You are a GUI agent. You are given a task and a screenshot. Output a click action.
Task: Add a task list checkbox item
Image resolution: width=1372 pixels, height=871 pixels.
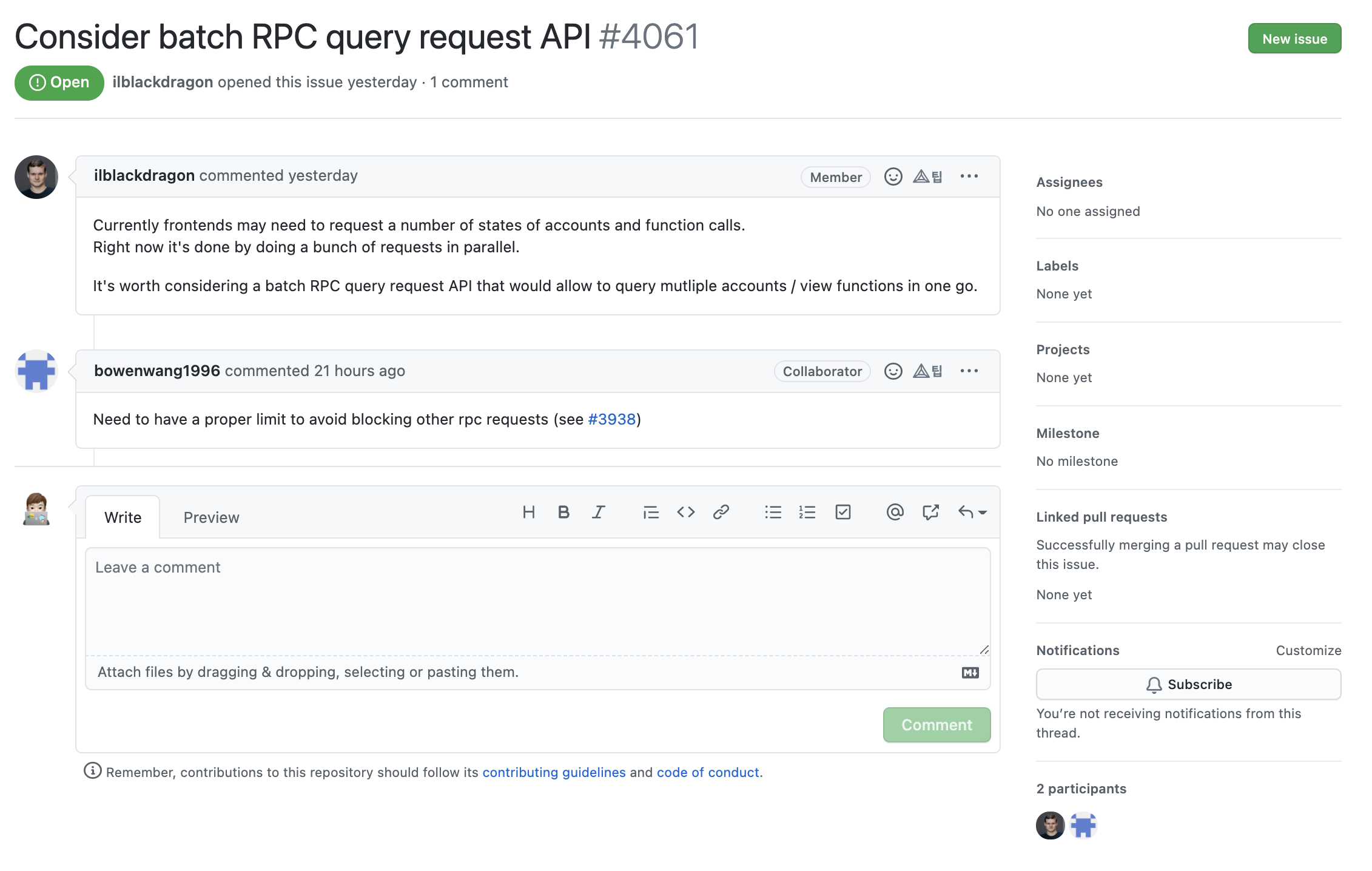(x=843, y=513)
